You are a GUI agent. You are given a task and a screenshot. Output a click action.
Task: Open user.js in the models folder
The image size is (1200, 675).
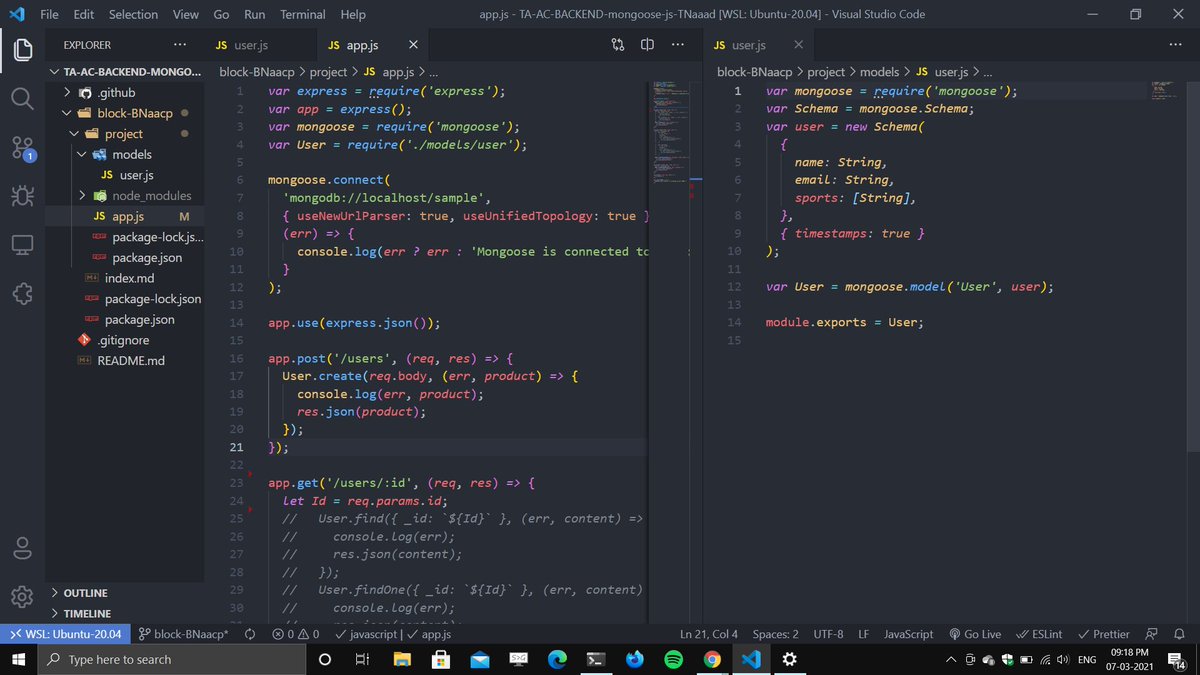click(x=125, y=175)
